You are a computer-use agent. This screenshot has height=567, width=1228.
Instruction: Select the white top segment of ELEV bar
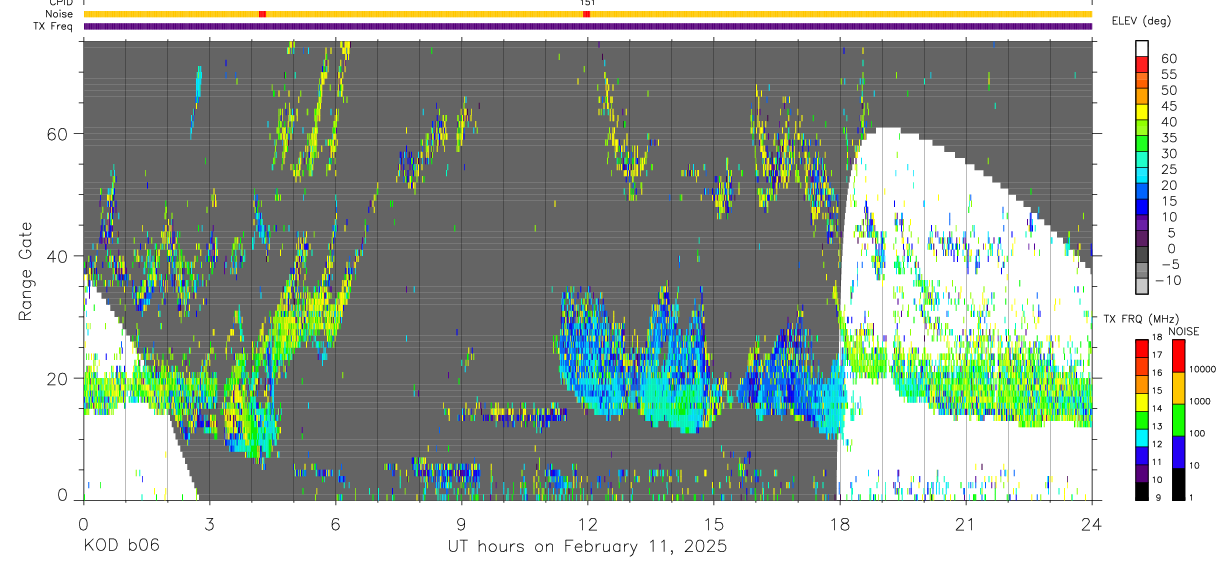1142,47
